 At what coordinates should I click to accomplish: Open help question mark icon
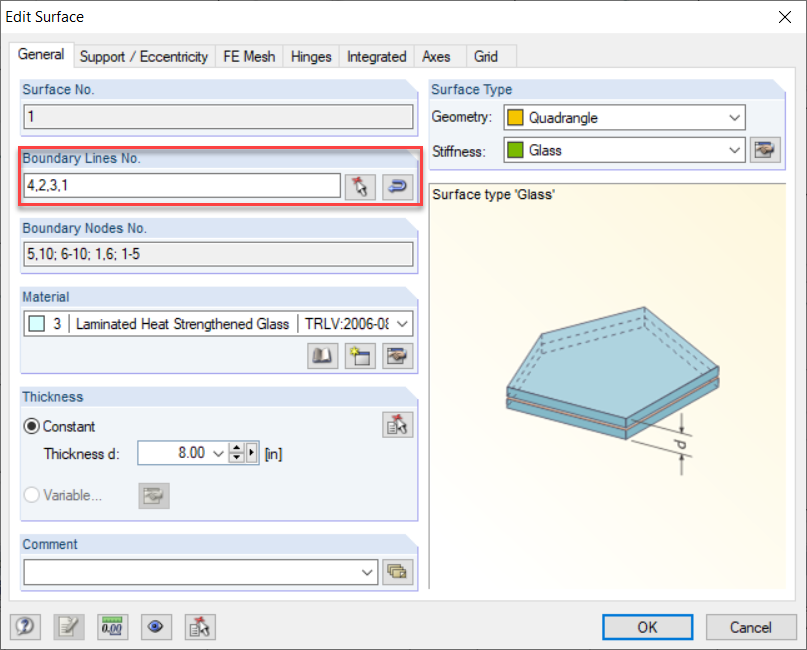pyautogui.click(x=25, y=627)
